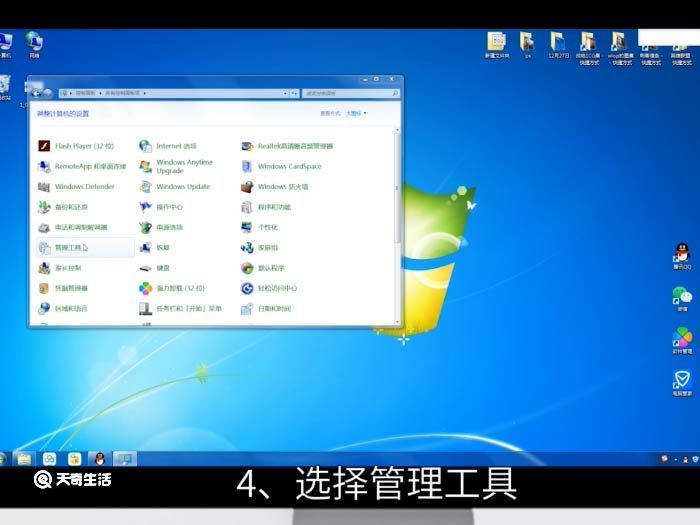The width and height of the screenshot is (700, 525).
Task: Click the address bar refresh button
Action: click(294, 93)
